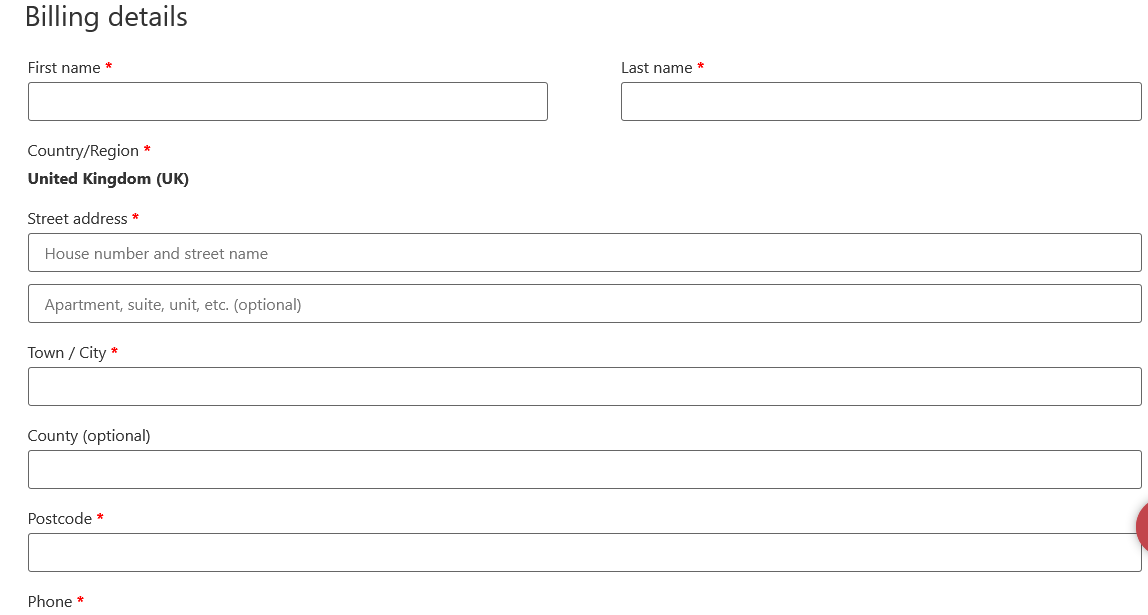Click the Town / City label
Screen dimensions: 1148x615
click(x=67, y=353)
